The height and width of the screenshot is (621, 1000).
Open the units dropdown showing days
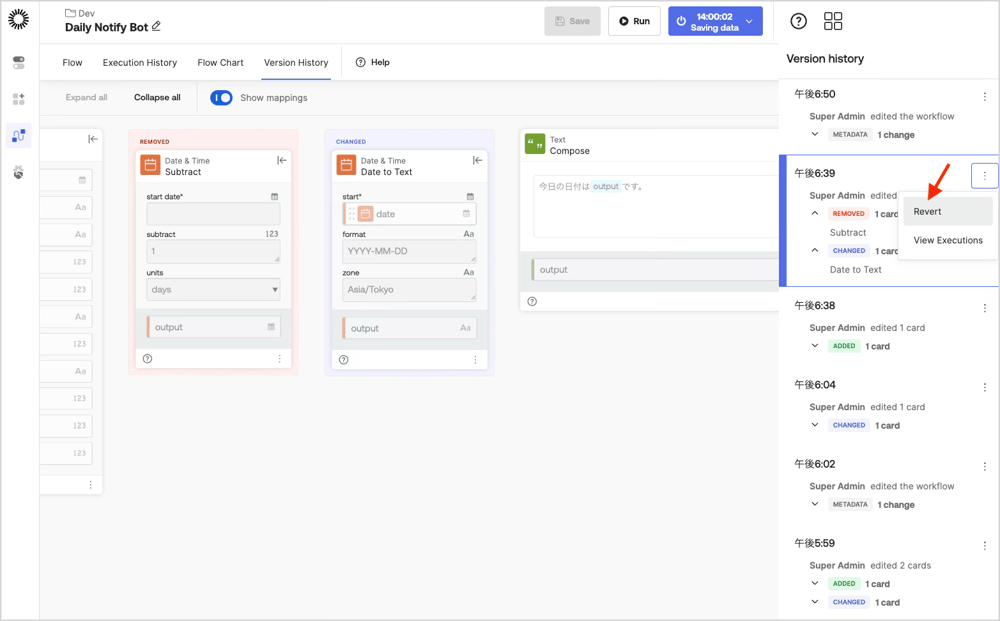click(x=213, y=289)
